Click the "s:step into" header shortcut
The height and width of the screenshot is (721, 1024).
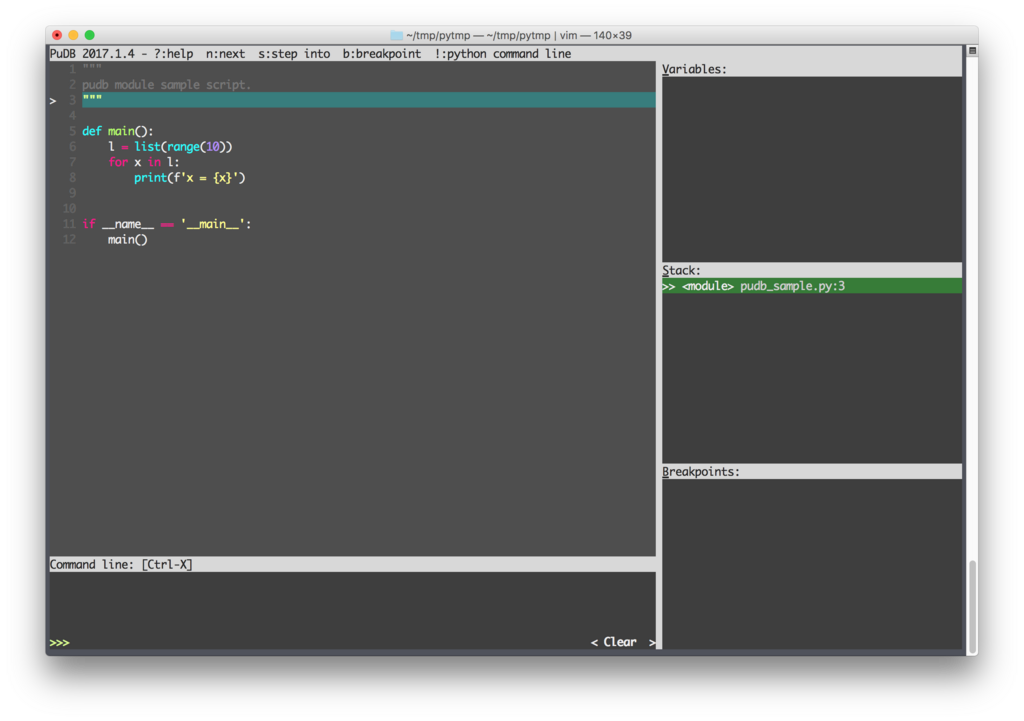coord(296,53)
